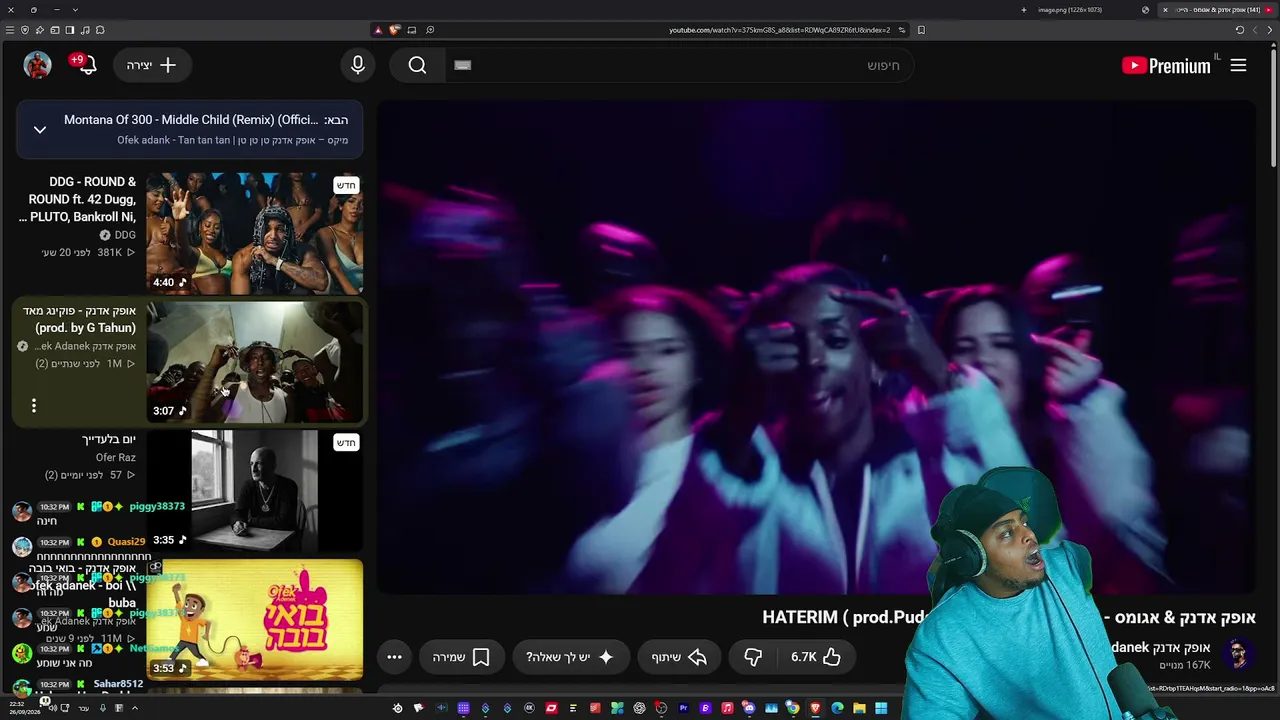1280x720 pixels.
Task: Click the magnifier search icon
Action: click(x=417, y=65)
